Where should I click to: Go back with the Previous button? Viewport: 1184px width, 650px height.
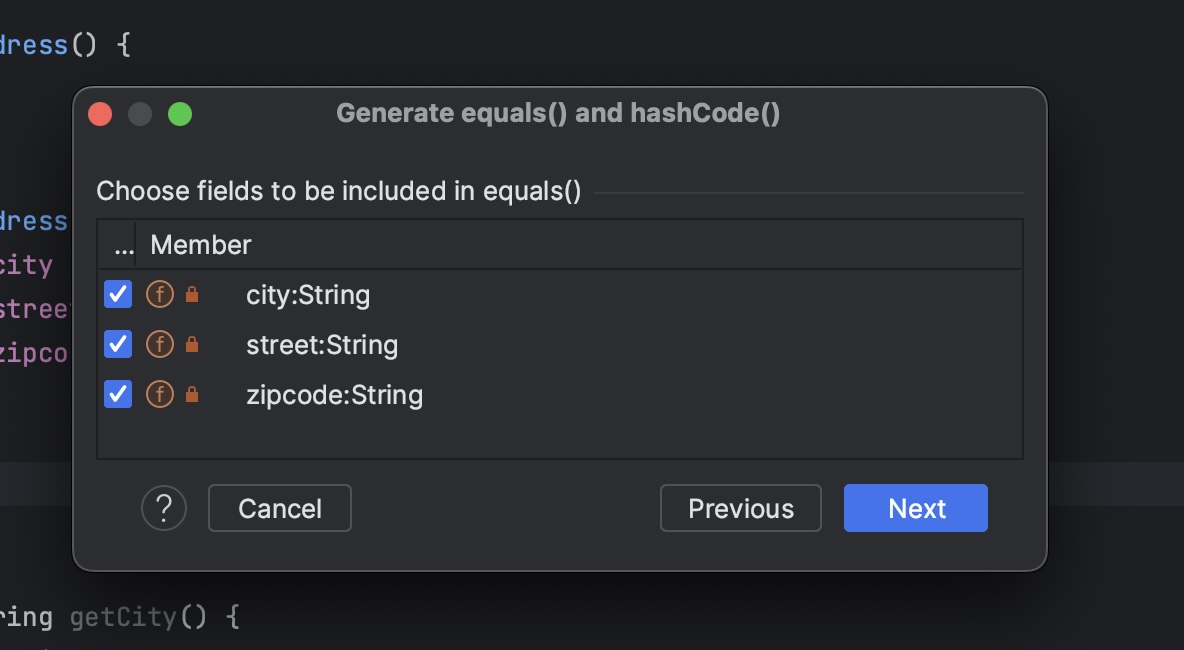click(740, 508)
